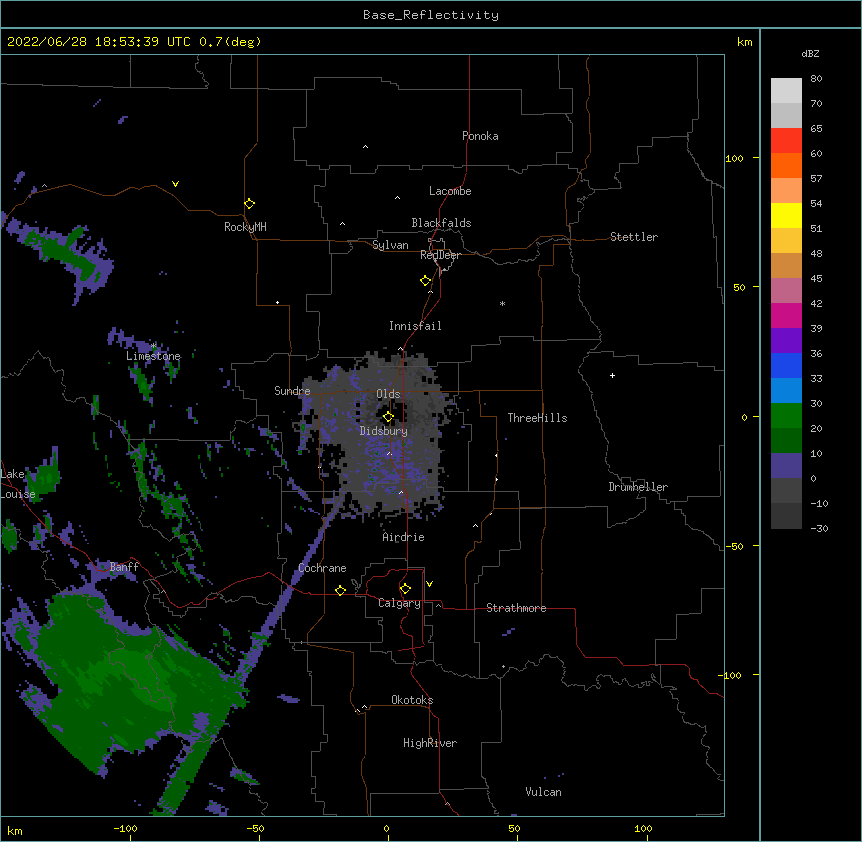Screen dimensions: 862x842
Task: Pick the green 30-20 dBZ swatch
Action: pyautogui.click(x=786, y=416)
